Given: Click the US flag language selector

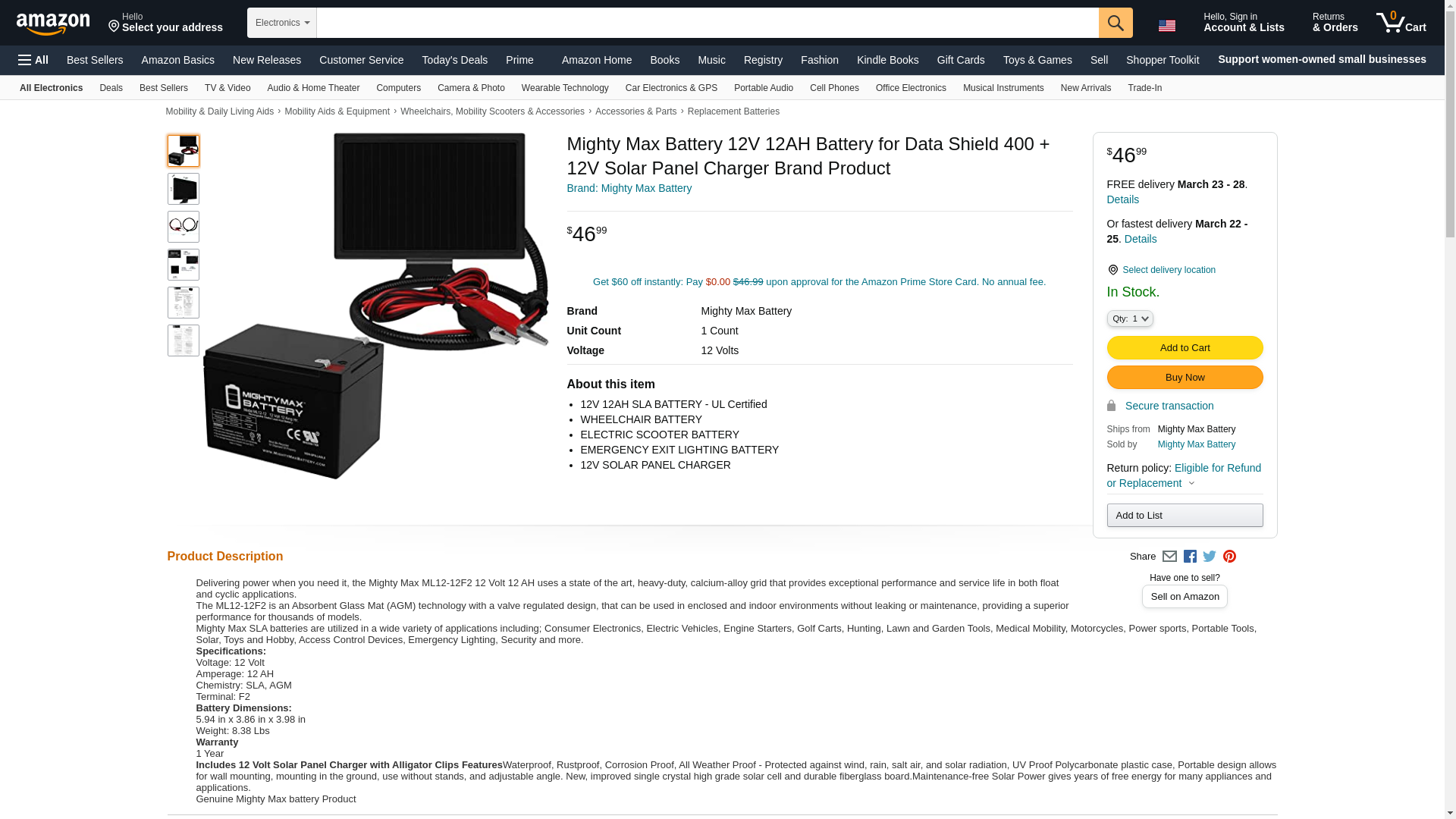Looking at the screenshot, I should click(1167, 25).
